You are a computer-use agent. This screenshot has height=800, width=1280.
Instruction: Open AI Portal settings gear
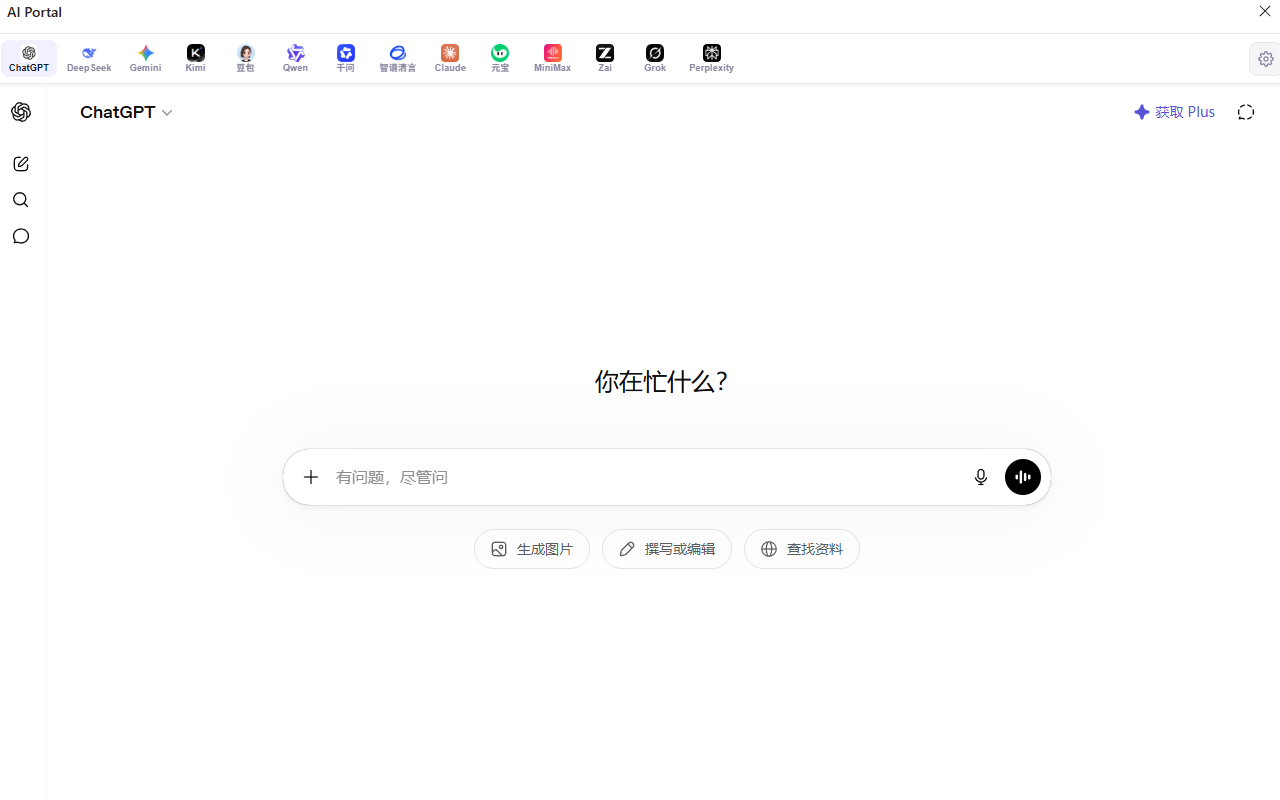pos(1266,59)
